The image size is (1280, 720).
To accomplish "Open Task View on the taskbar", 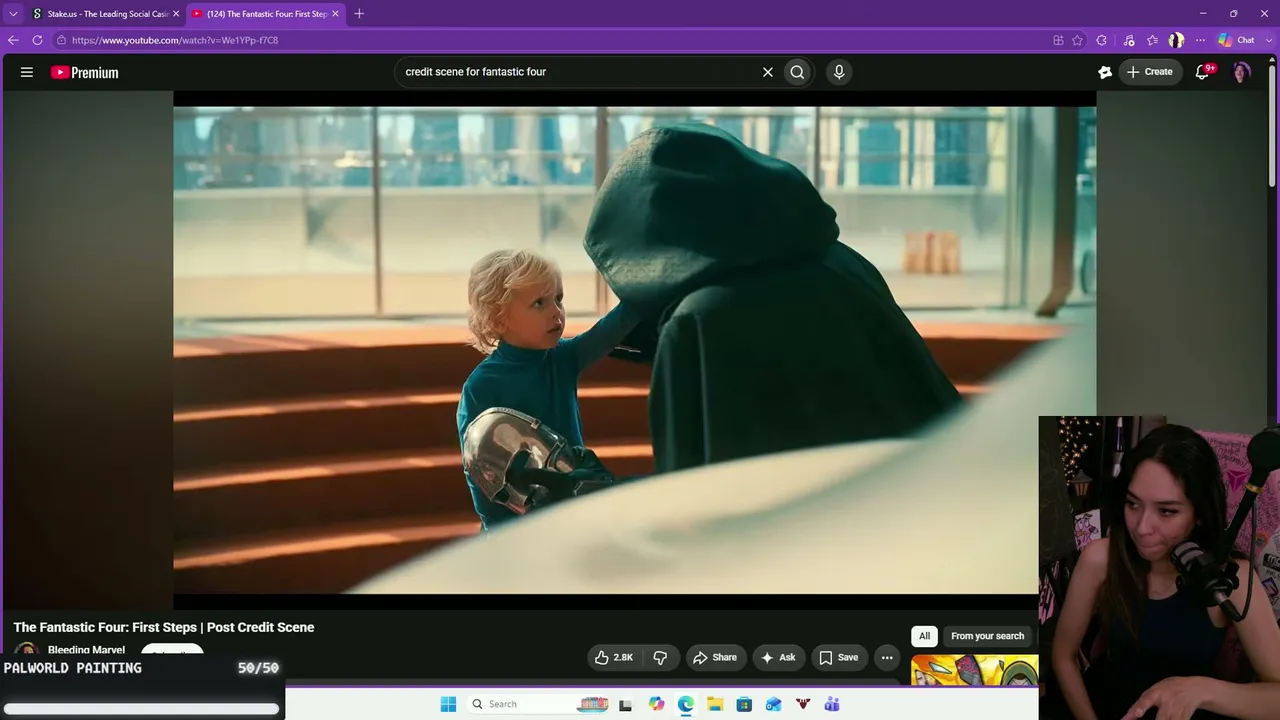I will [625, 704].
